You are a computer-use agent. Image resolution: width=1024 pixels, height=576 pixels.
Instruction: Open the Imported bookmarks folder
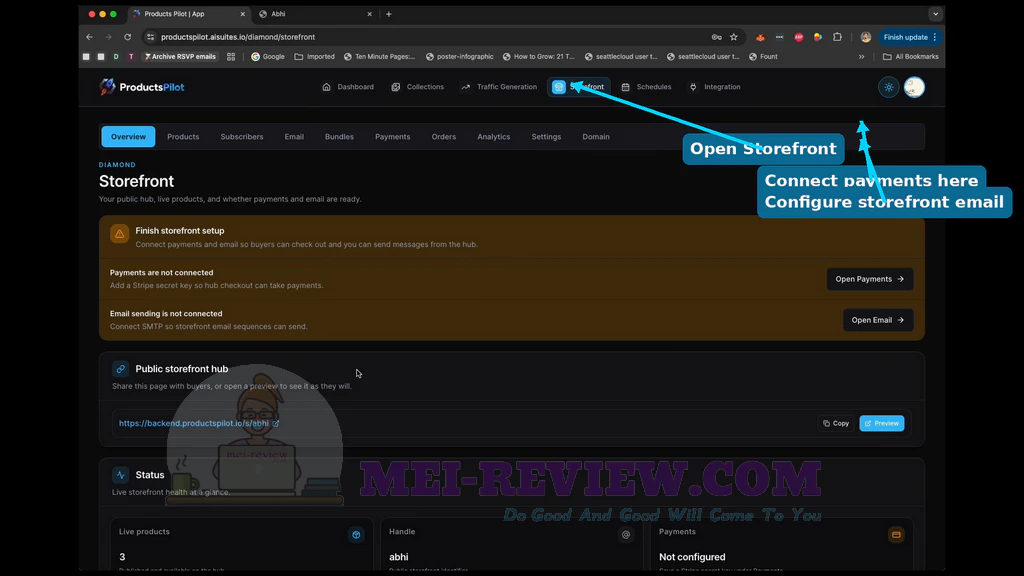[x=314, y=57]
